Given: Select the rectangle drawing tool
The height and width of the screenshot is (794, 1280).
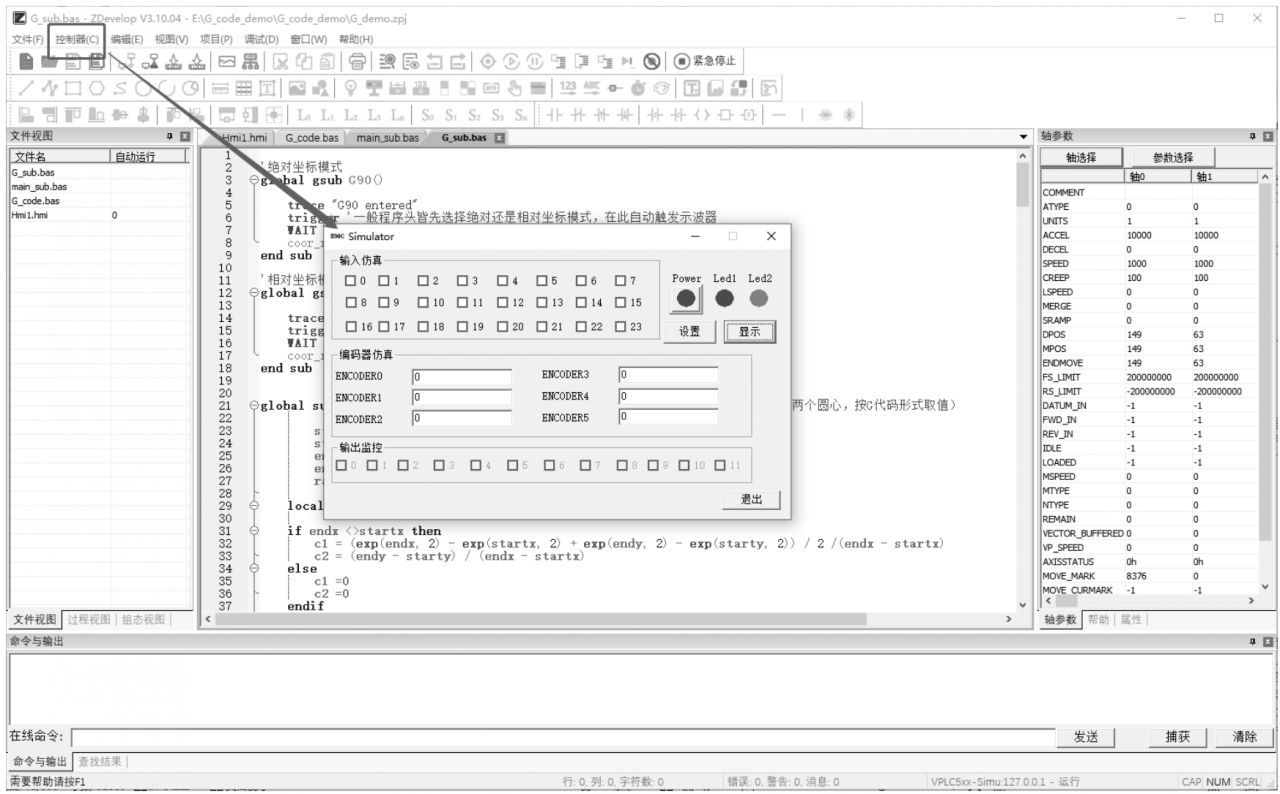Looking at the screenshot, I should [73, 89].
